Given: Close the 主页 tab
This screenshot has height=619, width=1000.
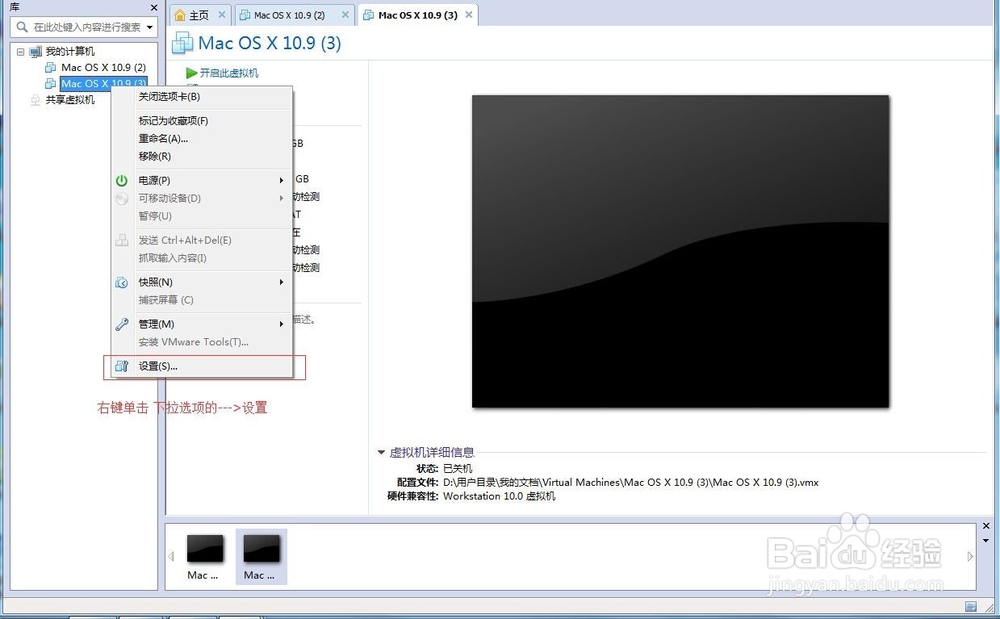Looking at the screenshot, I should (x=221, y=14).
